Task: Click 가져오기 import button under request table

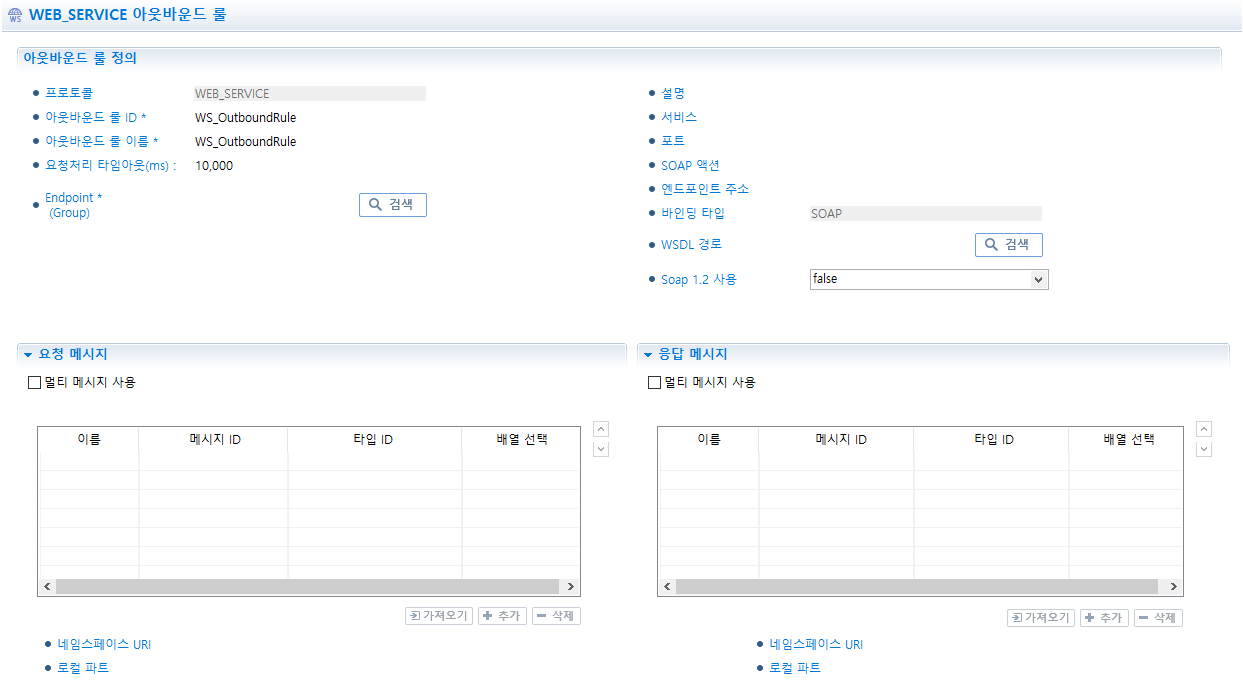Action: 439,616
